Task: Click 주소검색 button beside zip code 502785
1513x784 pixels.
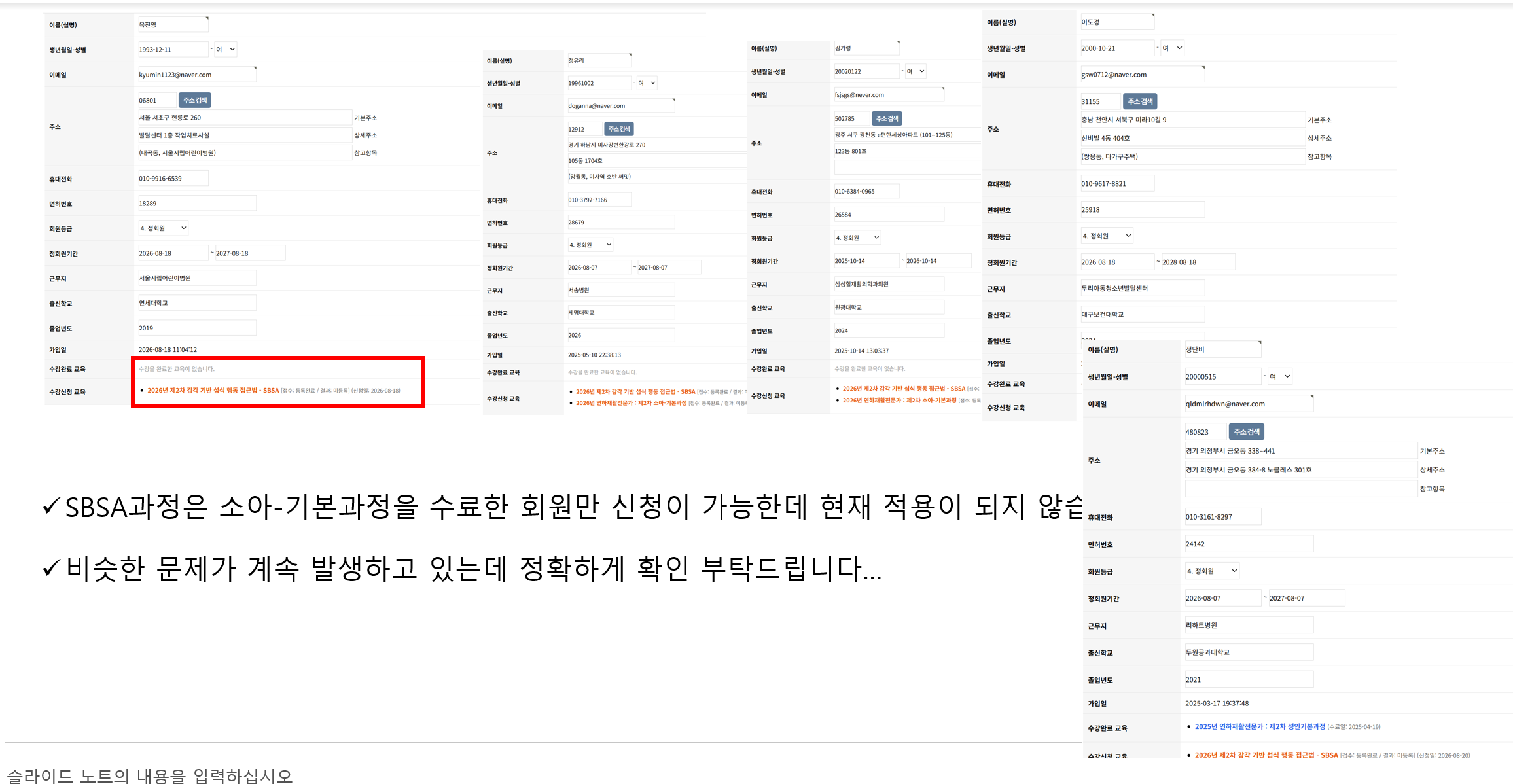Action: 887,118
